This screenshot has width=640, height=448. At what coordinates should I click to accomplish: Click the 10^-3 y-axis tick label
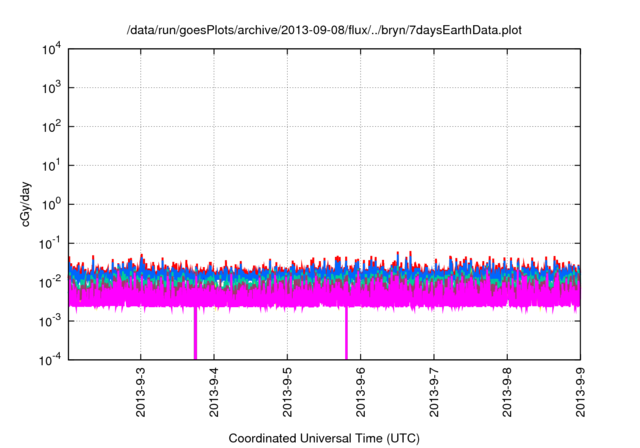tap(50, 322)
